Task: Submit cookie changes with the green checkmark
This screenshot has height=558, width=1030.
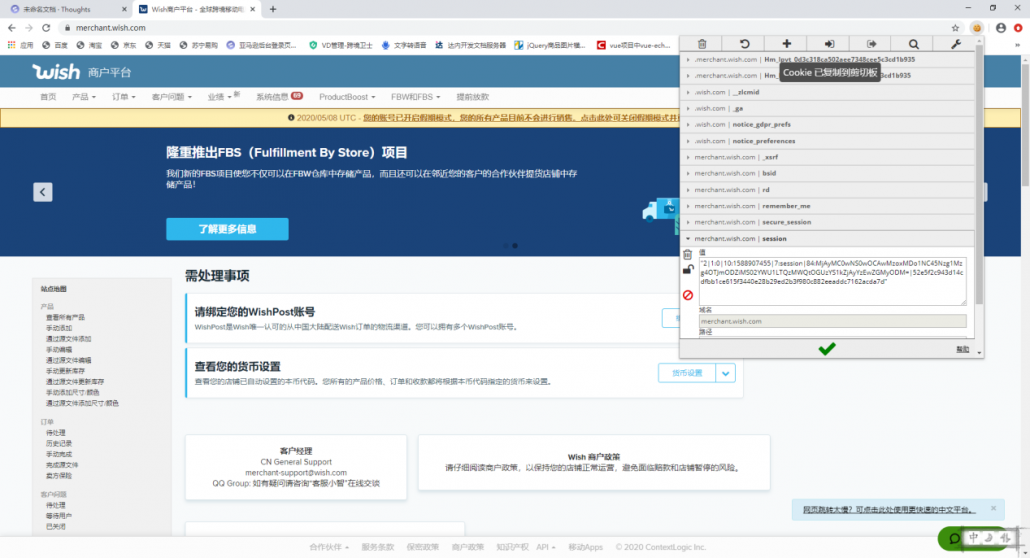Action: (827, 348)
